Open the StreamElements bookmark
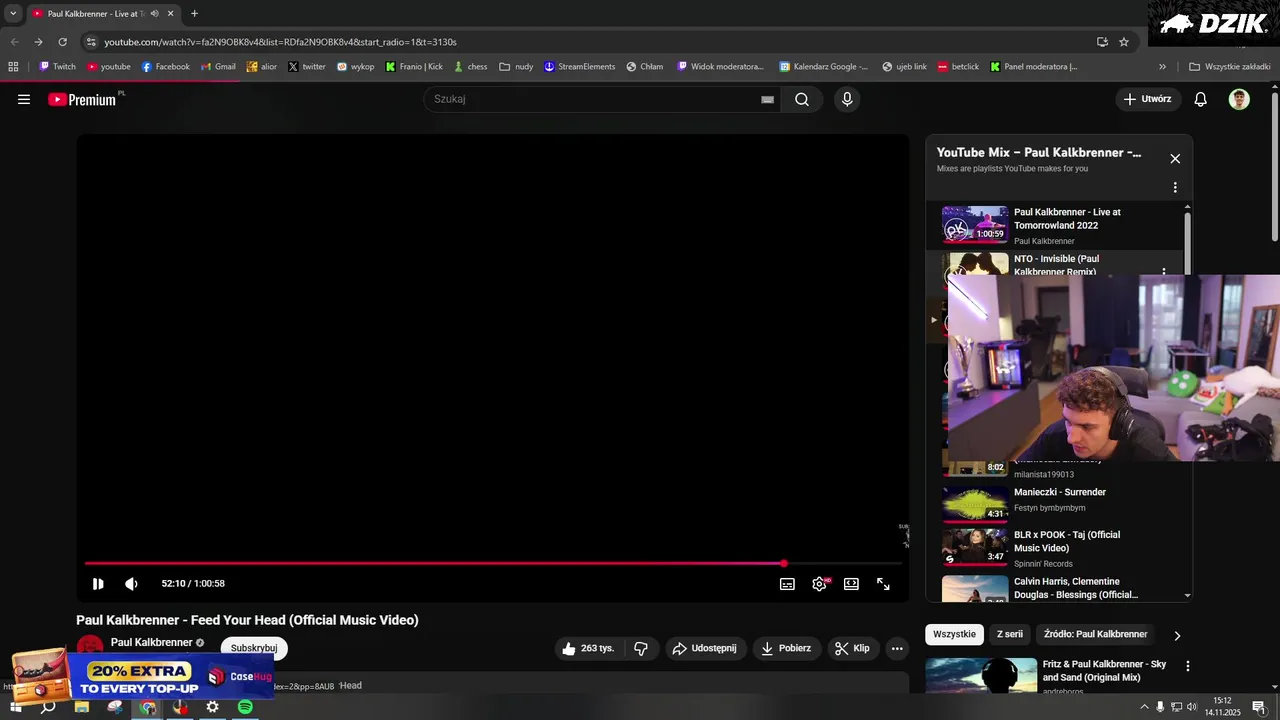Viewport: 1280px width, 720px height. click(x=580, y=67)
